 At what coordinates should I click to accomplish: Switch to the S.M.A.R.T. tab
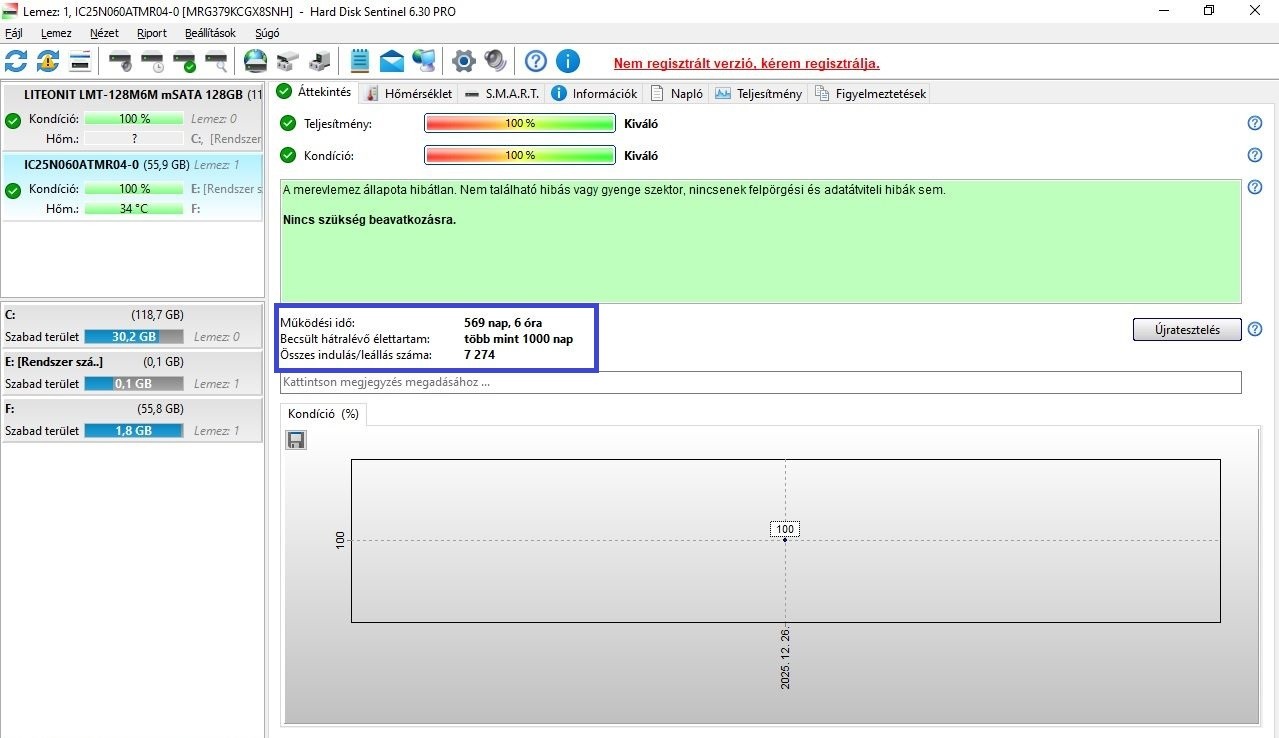[x=502, y=94]
